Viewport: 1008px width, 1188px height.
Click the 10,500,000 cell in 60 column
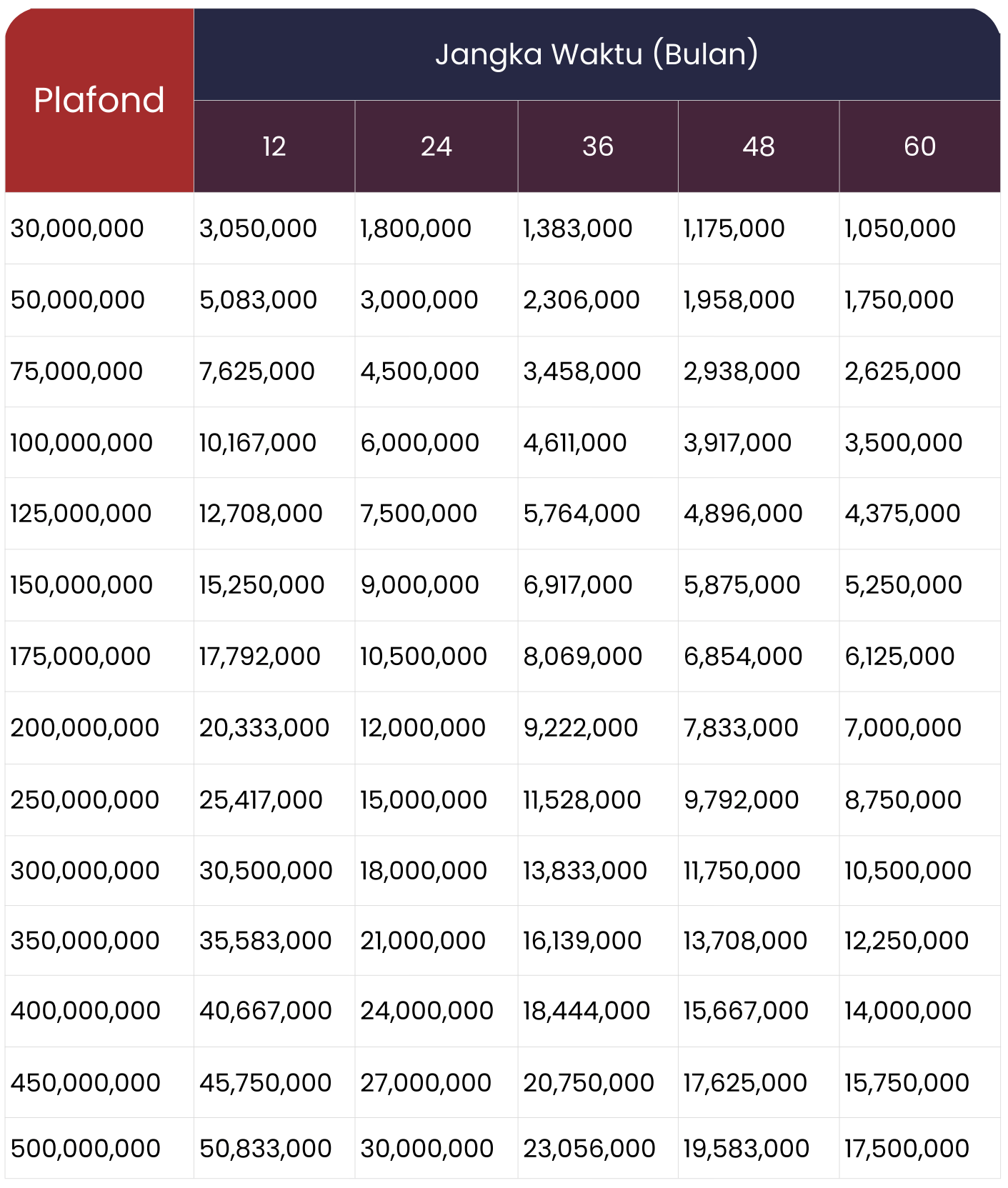click(907, 871)
